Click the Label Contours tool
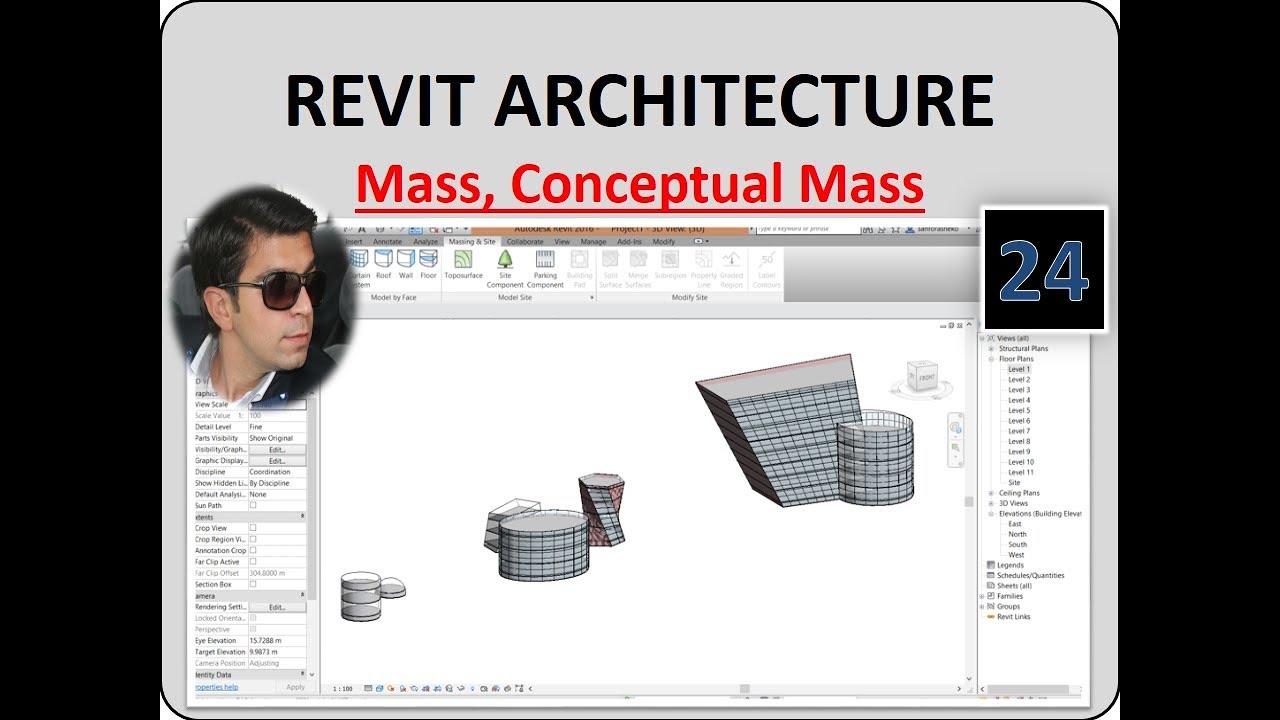 [767, 268]
